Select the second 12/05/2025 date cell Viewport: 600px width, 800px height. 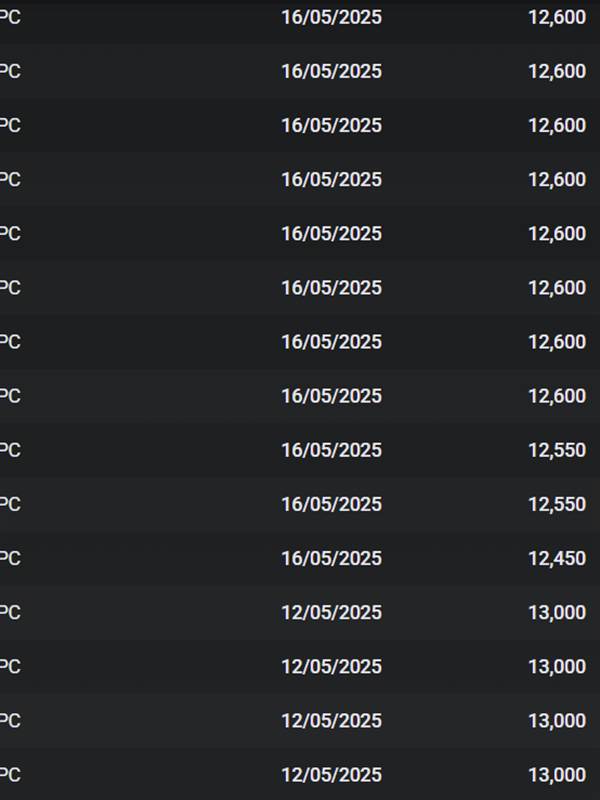click(x=332, y=666)
